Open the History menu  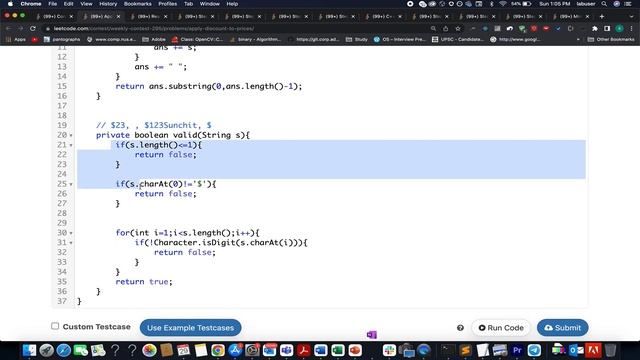108,4
